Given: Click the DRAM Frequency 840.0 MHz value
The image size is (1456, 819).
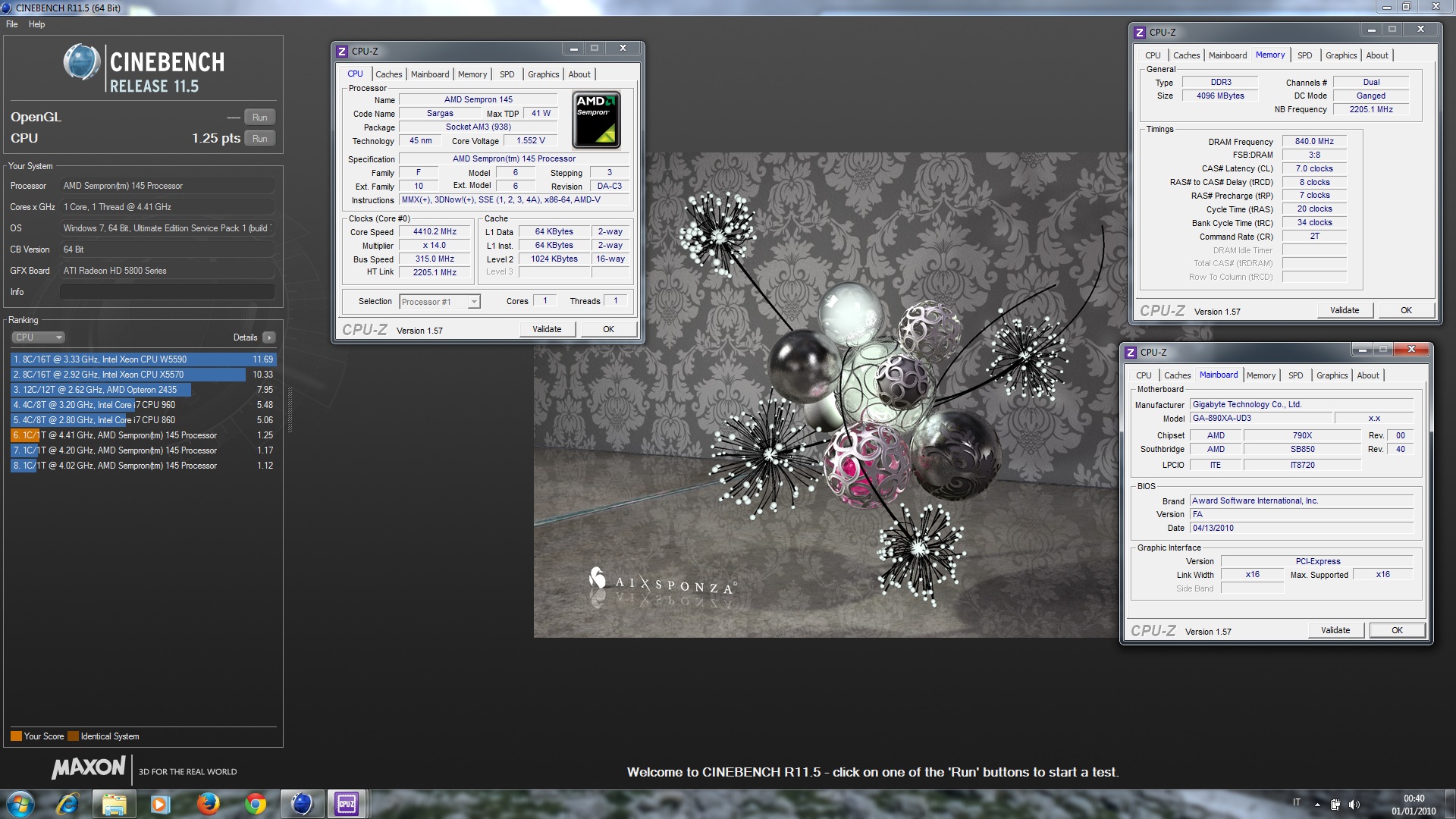Looking at the screenshot, I should (x=1314, y=142).
